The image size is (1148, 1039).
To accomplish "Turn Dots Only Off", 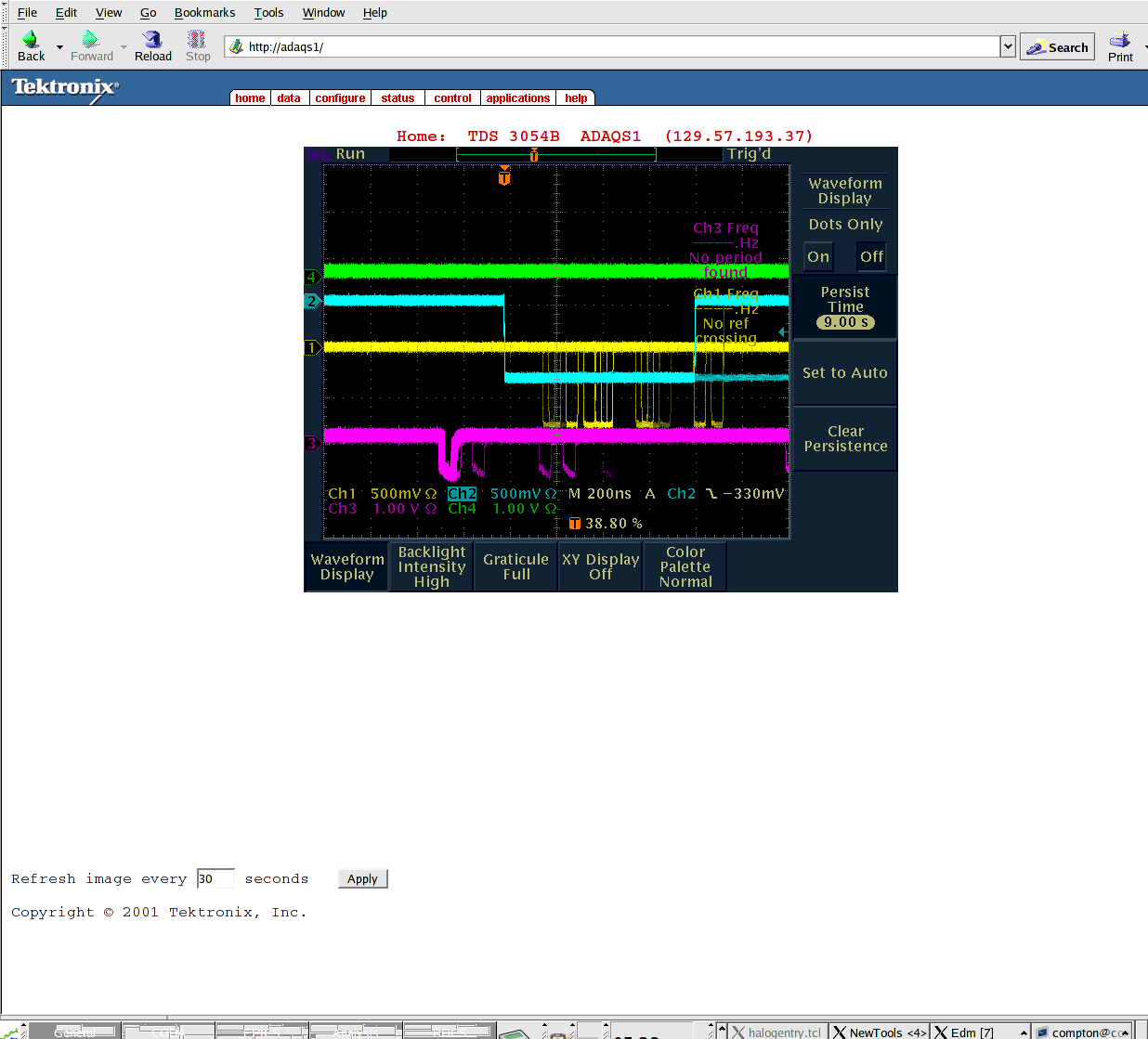I will pos(871,257).
